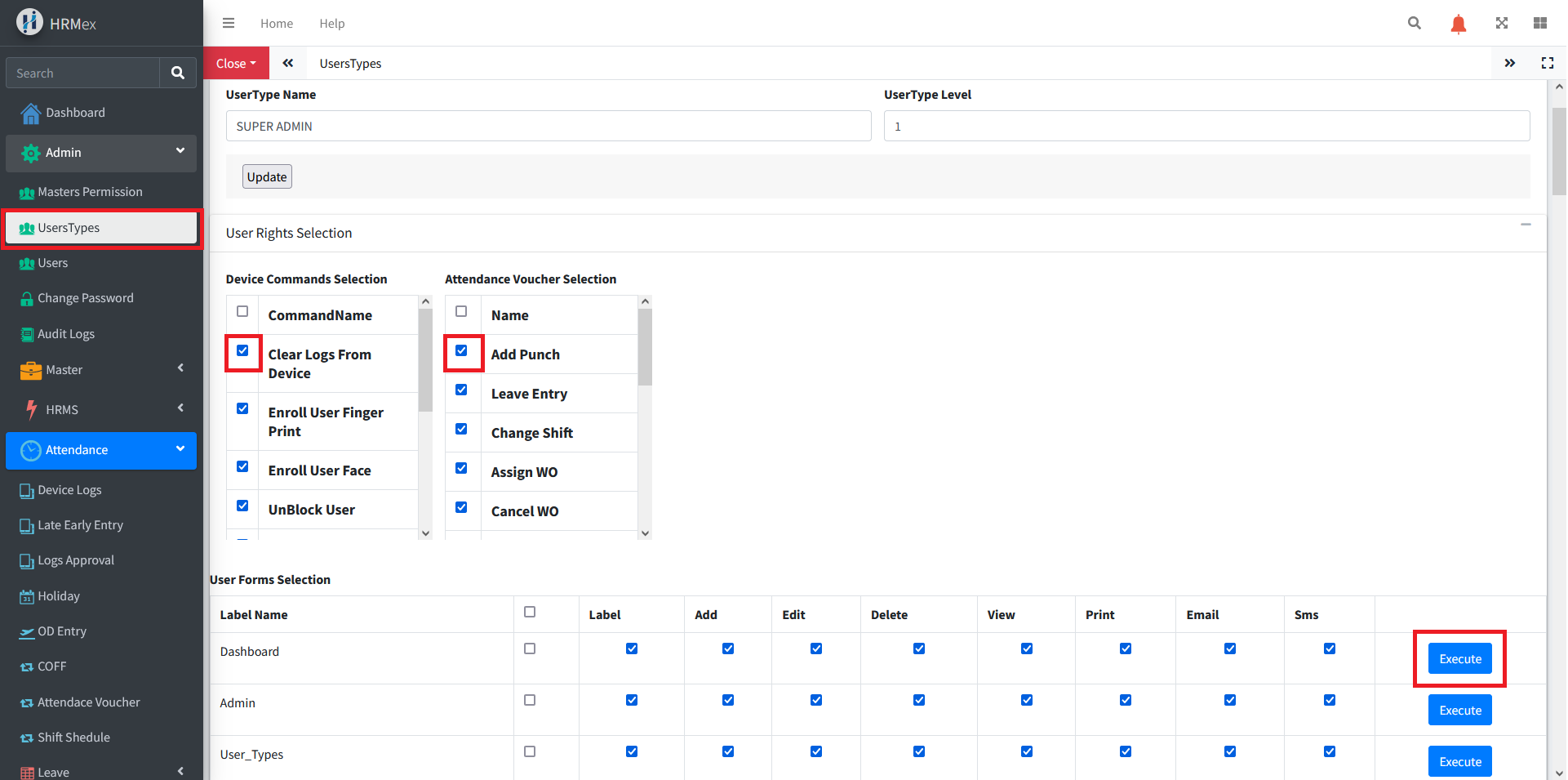Click the notification bell icon

1458,24
